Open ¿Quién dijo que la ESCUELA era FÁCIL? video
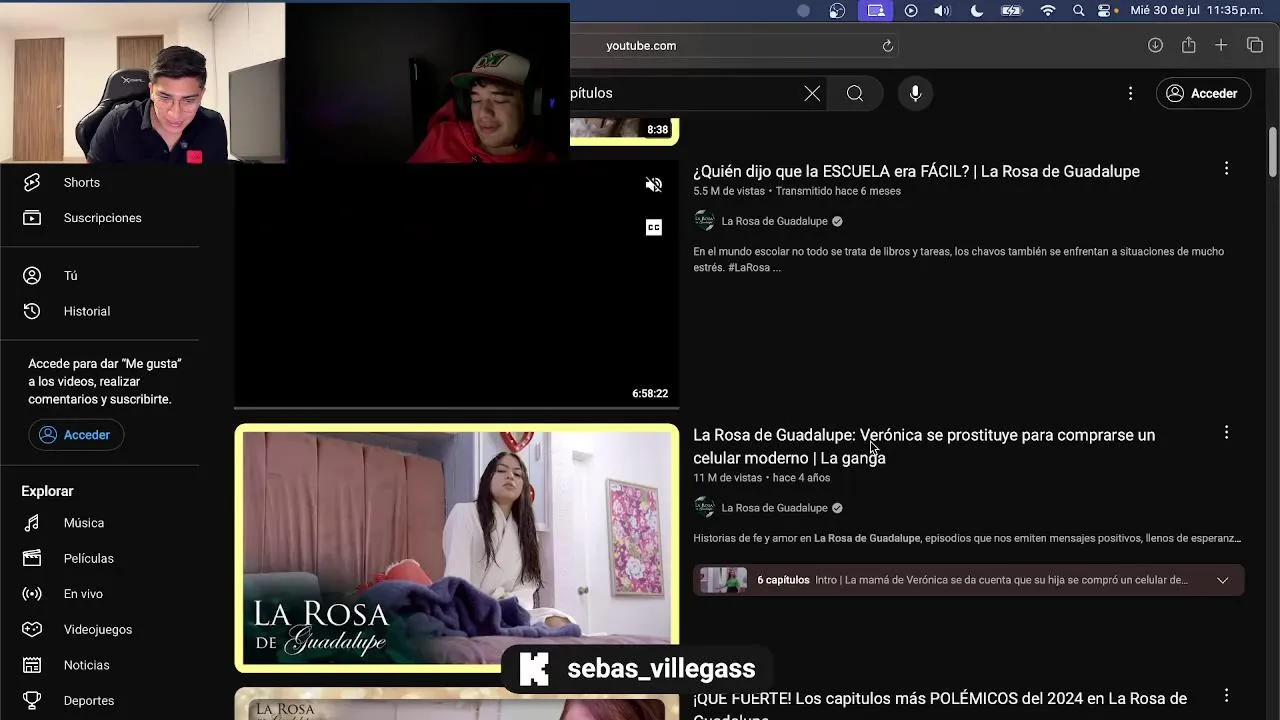 (916, 171)
